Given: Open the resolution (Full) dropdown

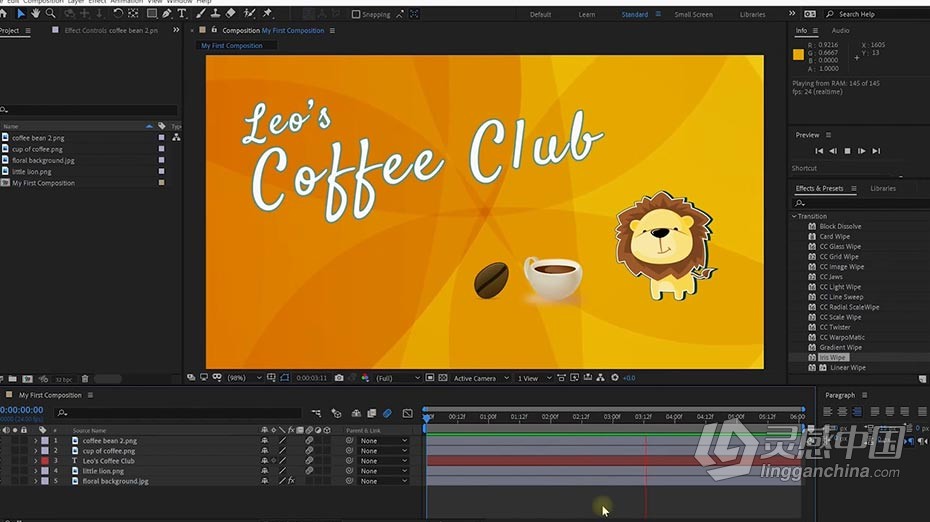Looking at the screenshot, I should point(398,378).
